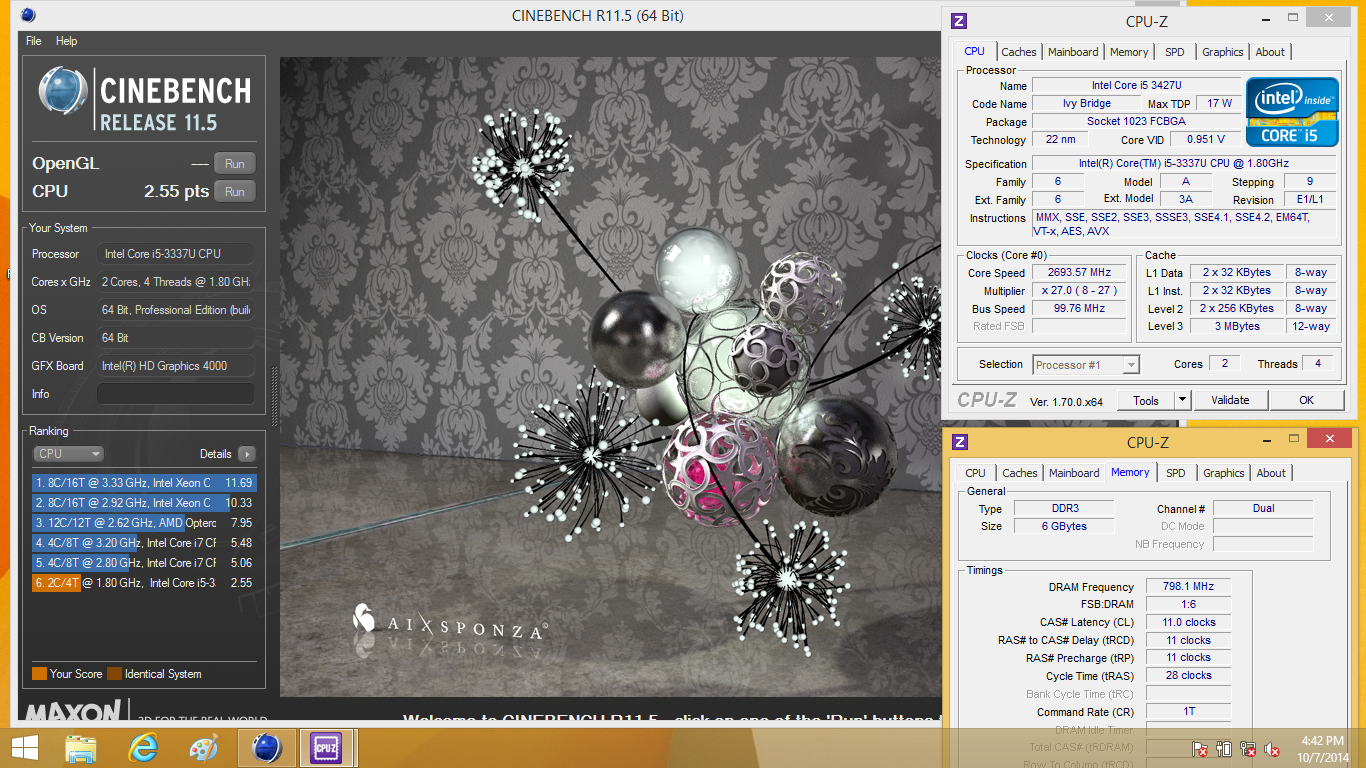Select ranking row 12C/12T @ 2.62 GHz AMD

click(145, 523)
